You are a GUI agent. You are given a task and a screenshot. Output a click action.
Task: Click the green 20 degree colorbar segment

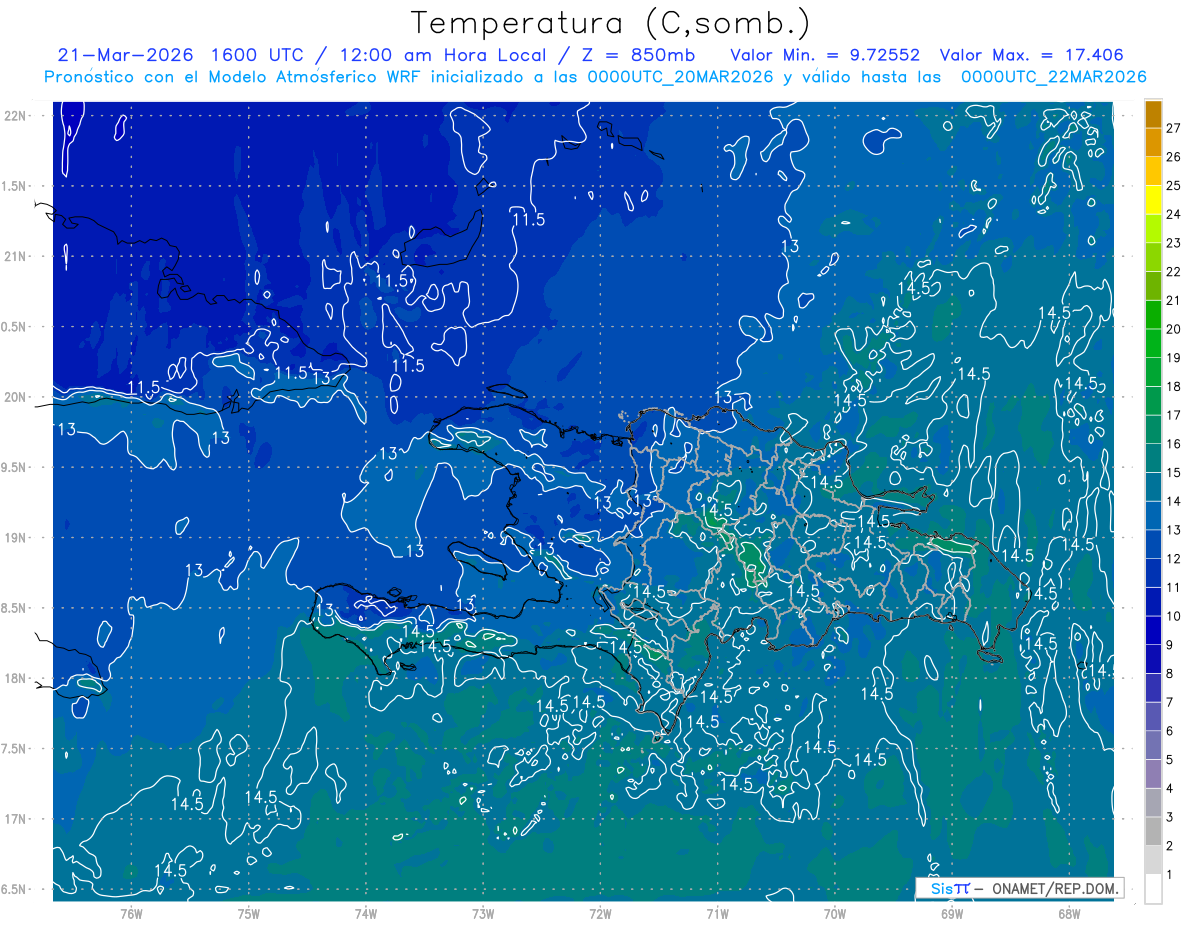[1153, 315]
